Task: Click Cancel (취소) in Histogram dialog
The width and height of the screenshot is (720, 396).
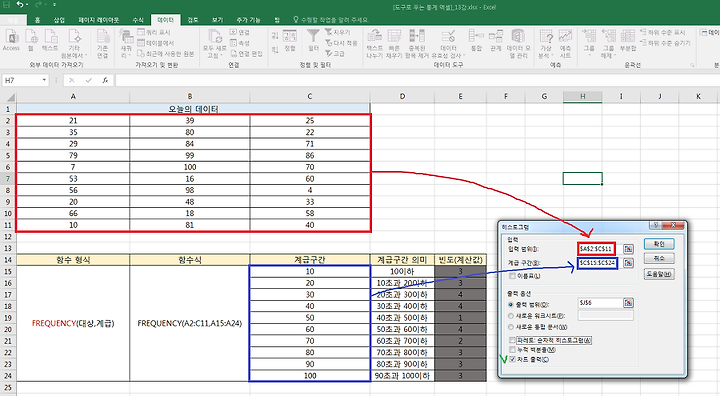Action: 659,259
